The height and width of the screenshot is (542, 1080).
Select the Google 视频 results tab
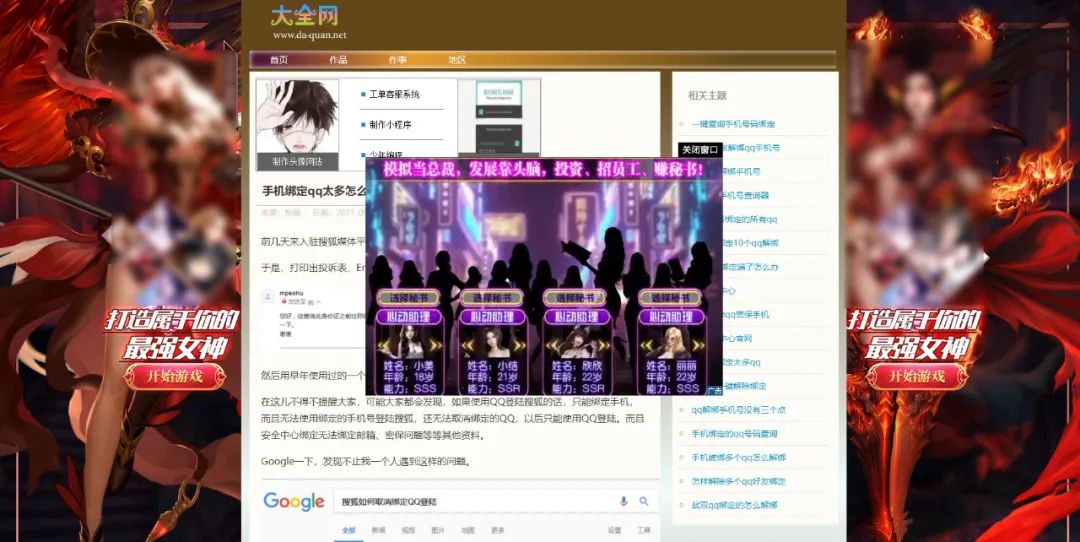(x=408, y=530)
